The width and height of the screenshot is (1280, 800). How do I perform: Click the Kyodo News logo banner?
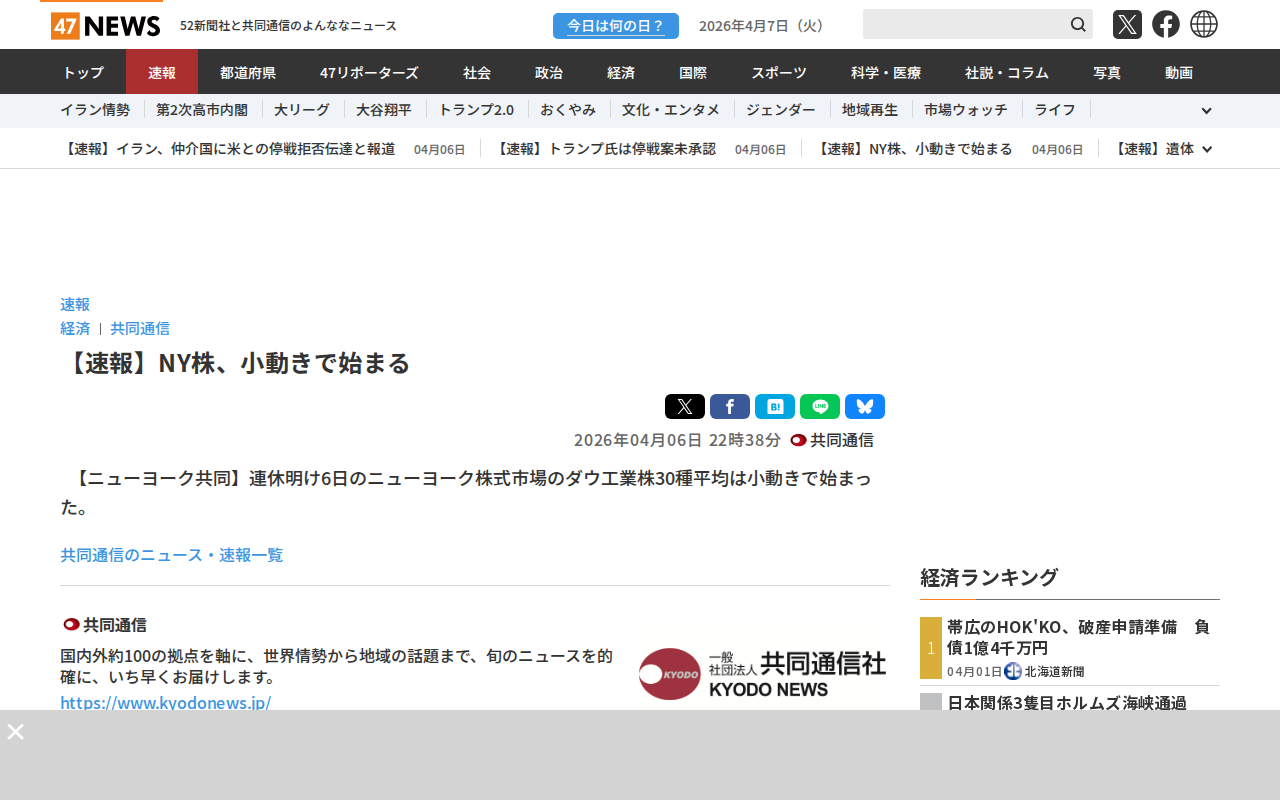pyautogui.click(x=762, y=674)
